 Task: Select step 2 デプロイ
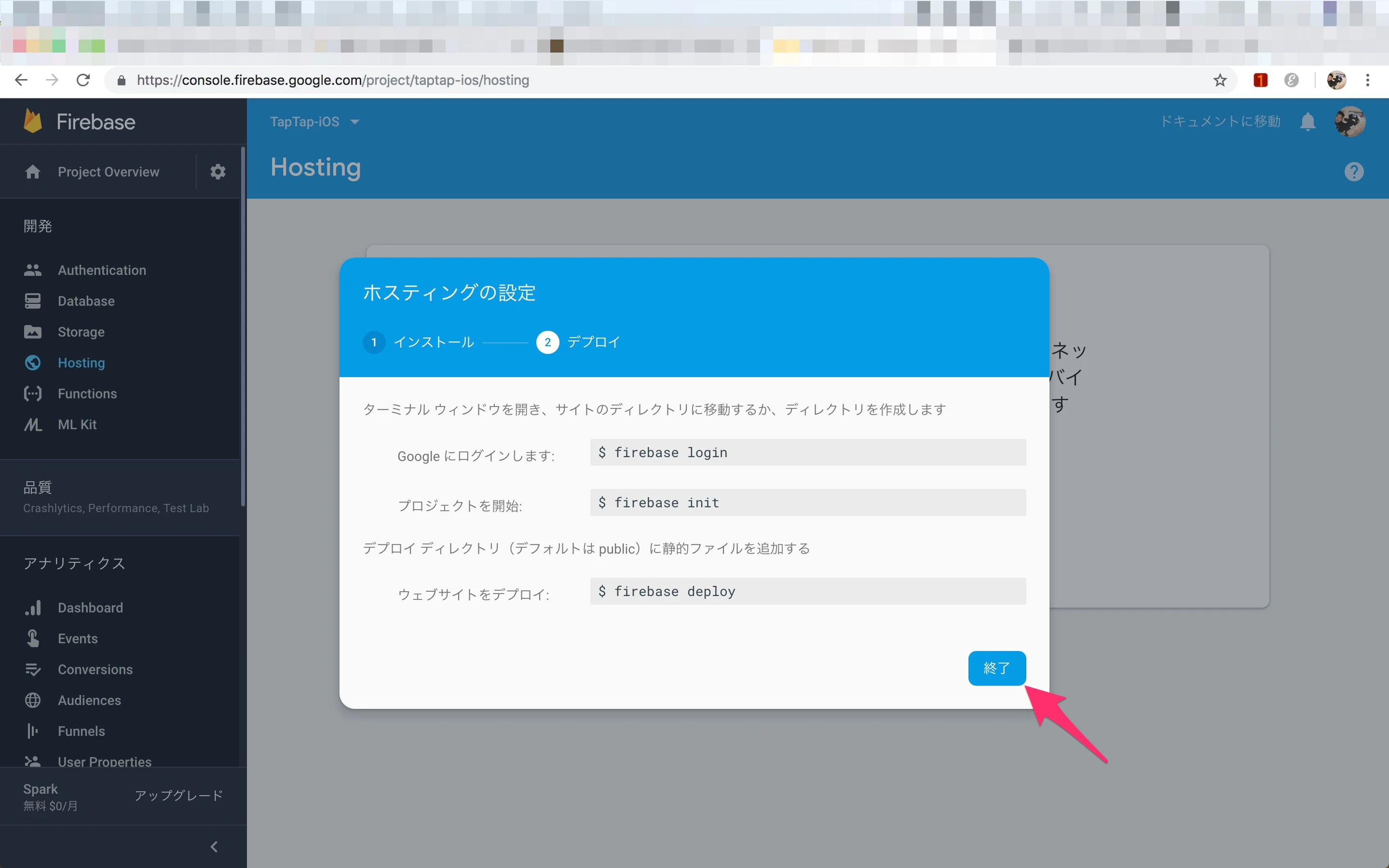click(x=579, y=342)
